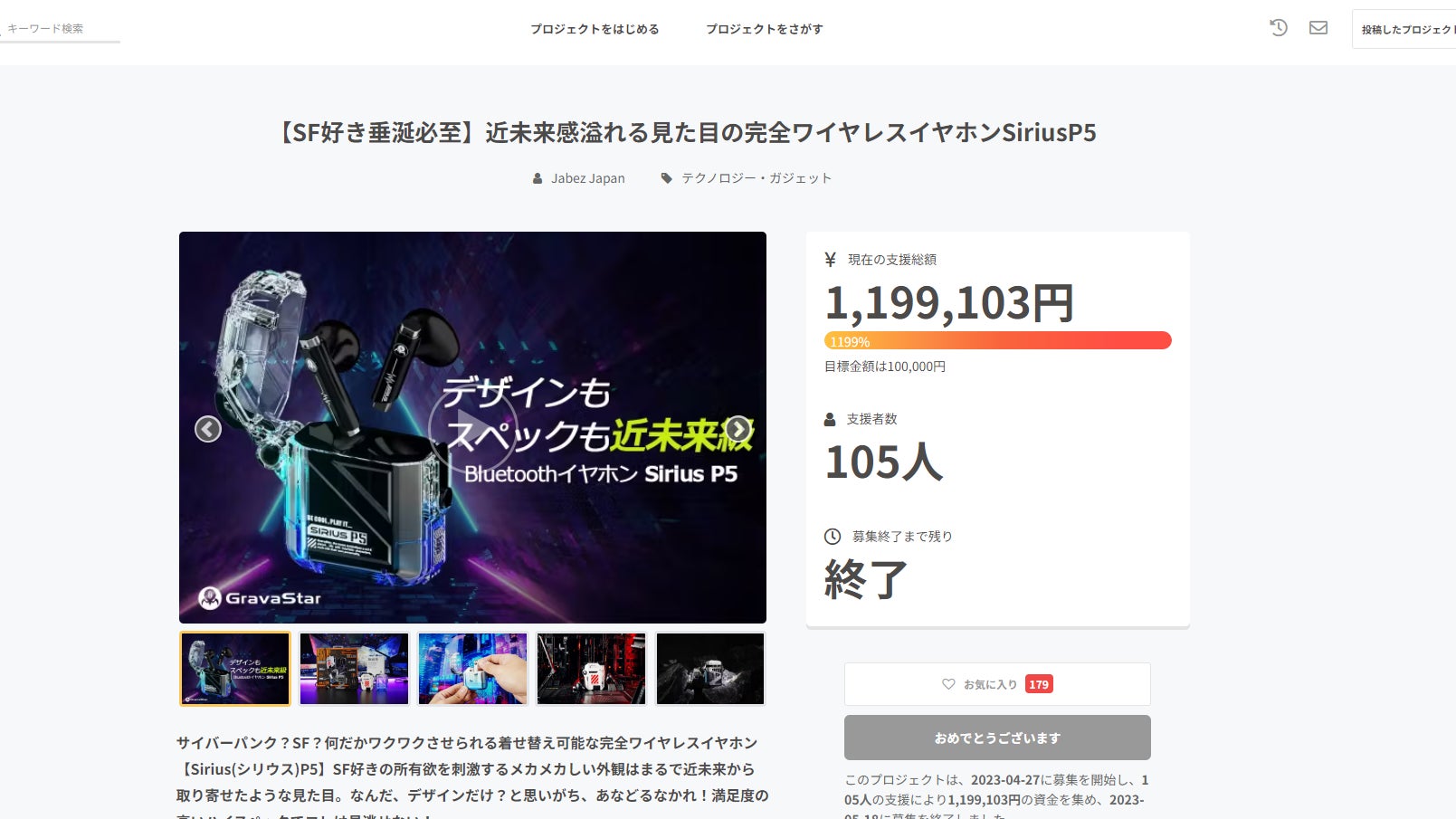Show previous slide with left arrow
The height and width of the screenshot is (819, 1456).
(208, 429)
